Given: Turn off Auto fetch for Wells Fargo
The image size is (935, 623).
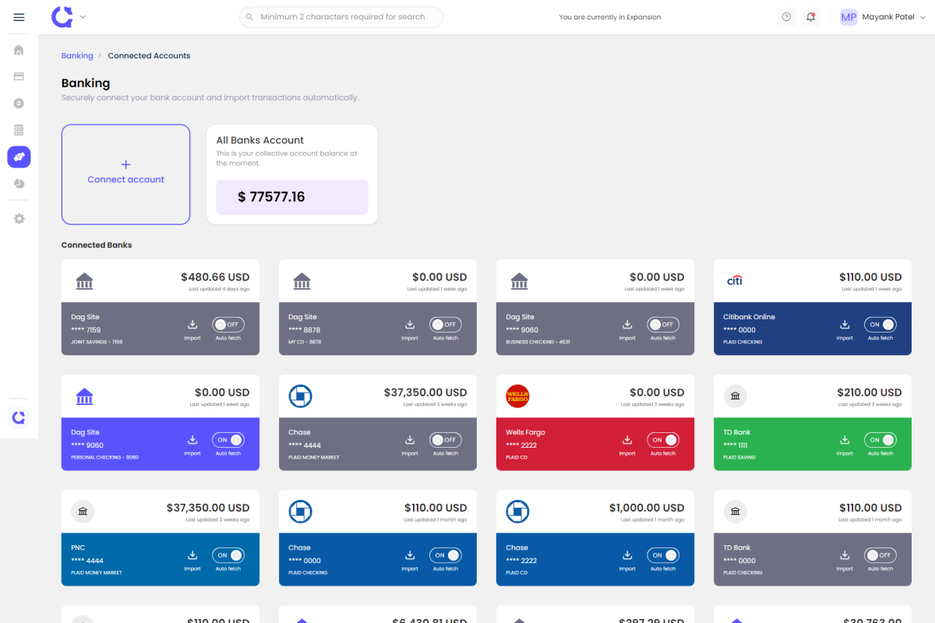Looking at the screenshot, I should (x=664, y=440).
